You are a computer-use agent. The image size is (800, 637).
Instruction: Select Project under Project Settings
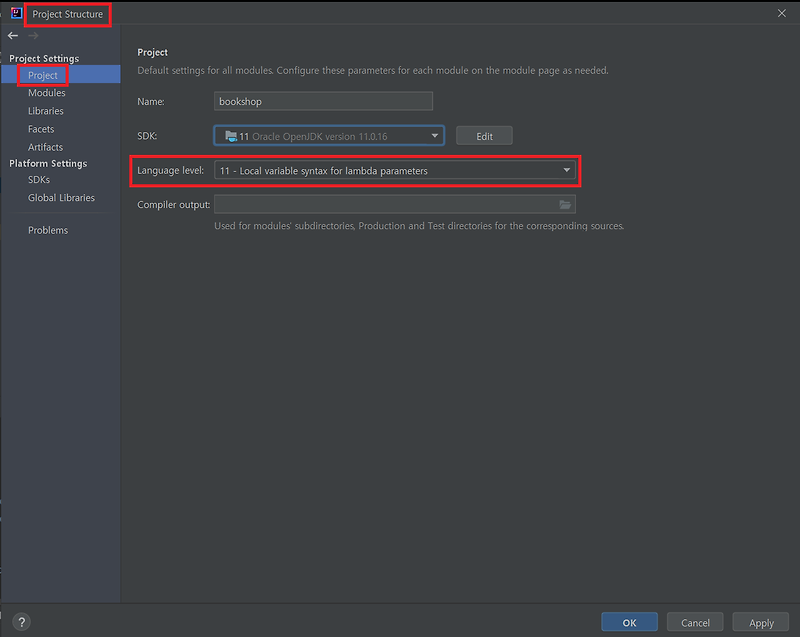point(42,74)
